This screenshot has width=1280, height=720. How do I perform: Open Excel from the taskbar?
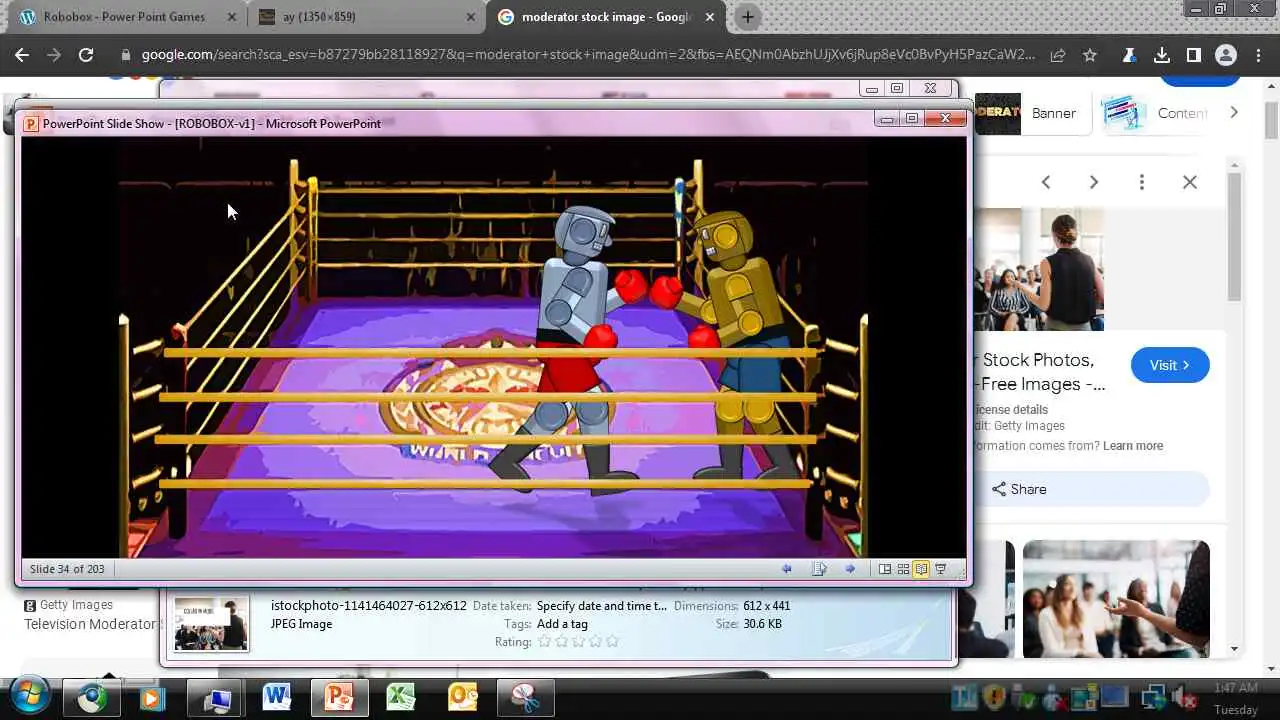pos(401,697)
